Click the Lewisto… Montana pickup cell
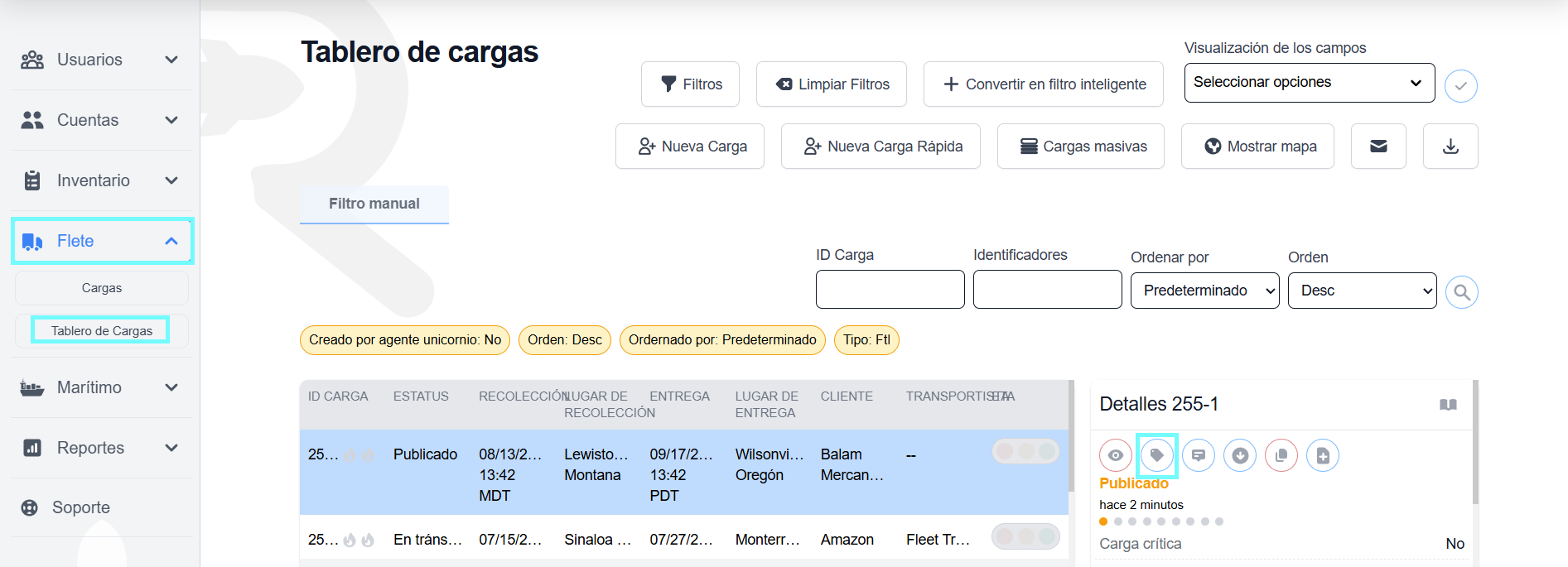 coord(596,465)
